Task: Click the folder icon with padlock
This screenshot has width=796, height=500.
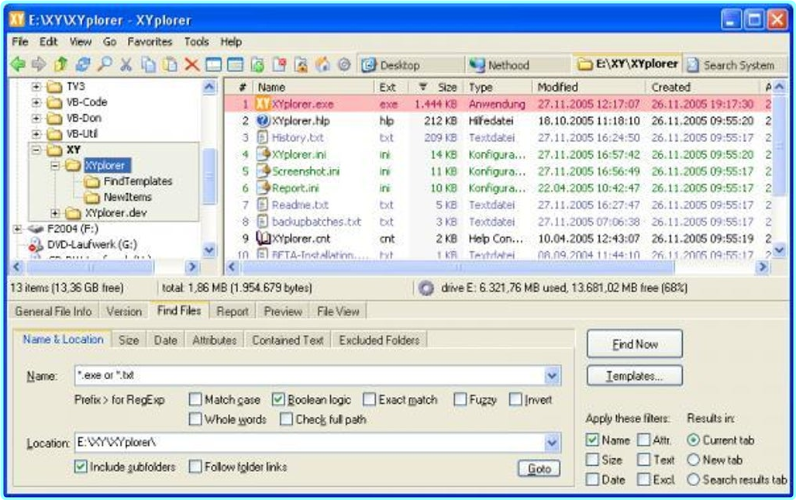Action: [301, 64]
